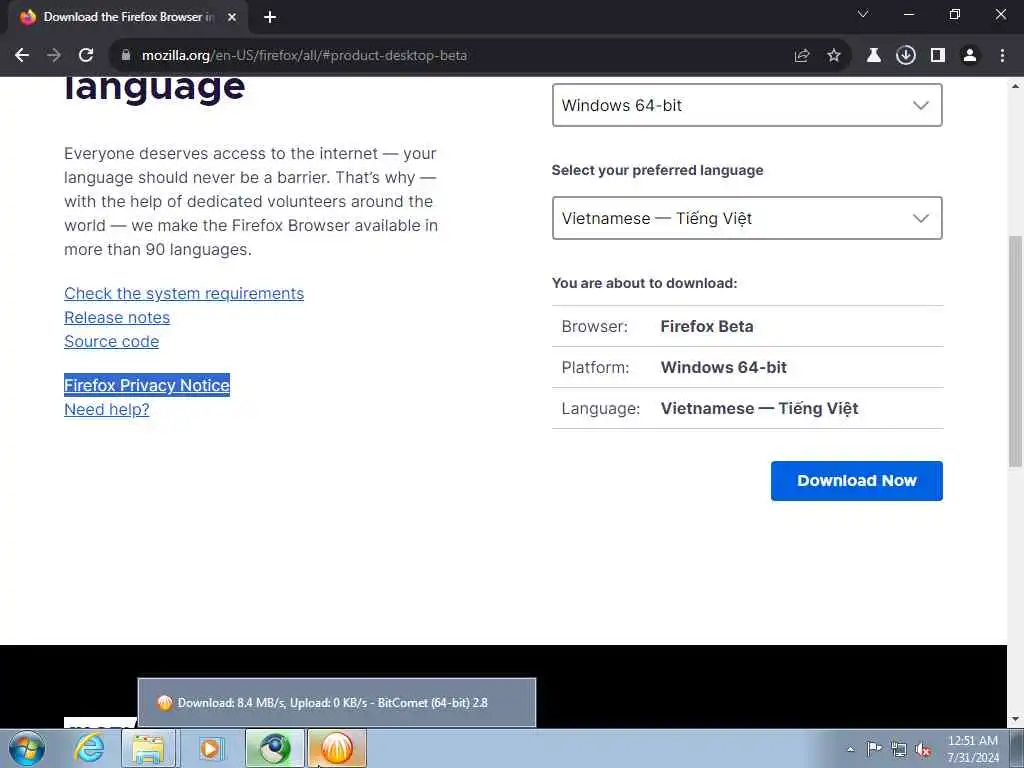Open Windows Media Player taskbar icon

coord(210,748)
